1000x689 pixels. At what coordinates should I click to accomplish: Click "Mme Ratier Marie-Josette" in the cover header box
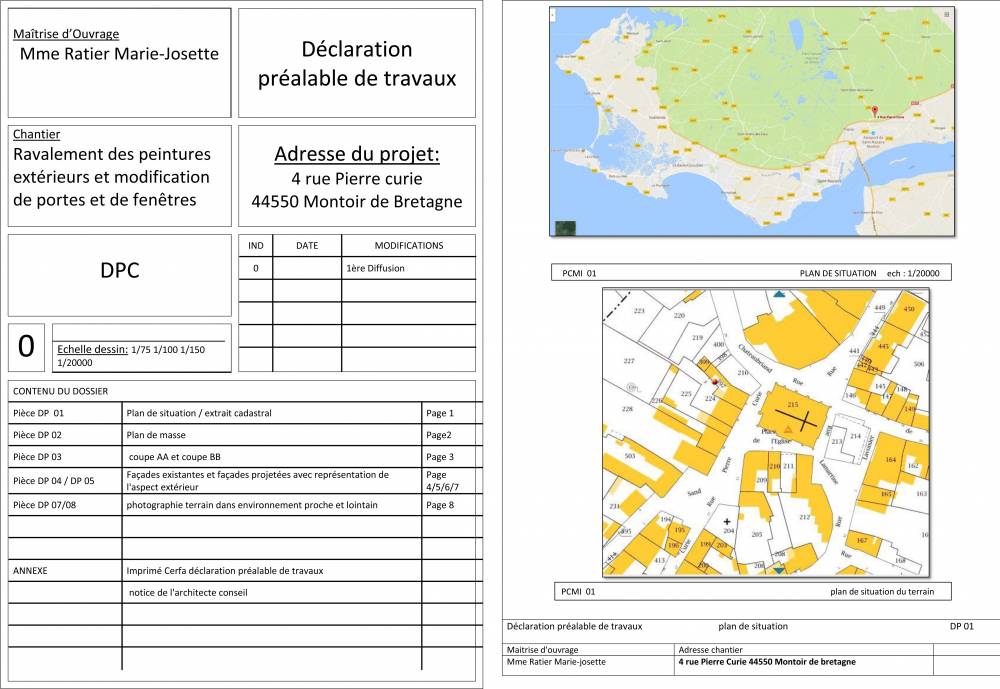tap(119, 54)
